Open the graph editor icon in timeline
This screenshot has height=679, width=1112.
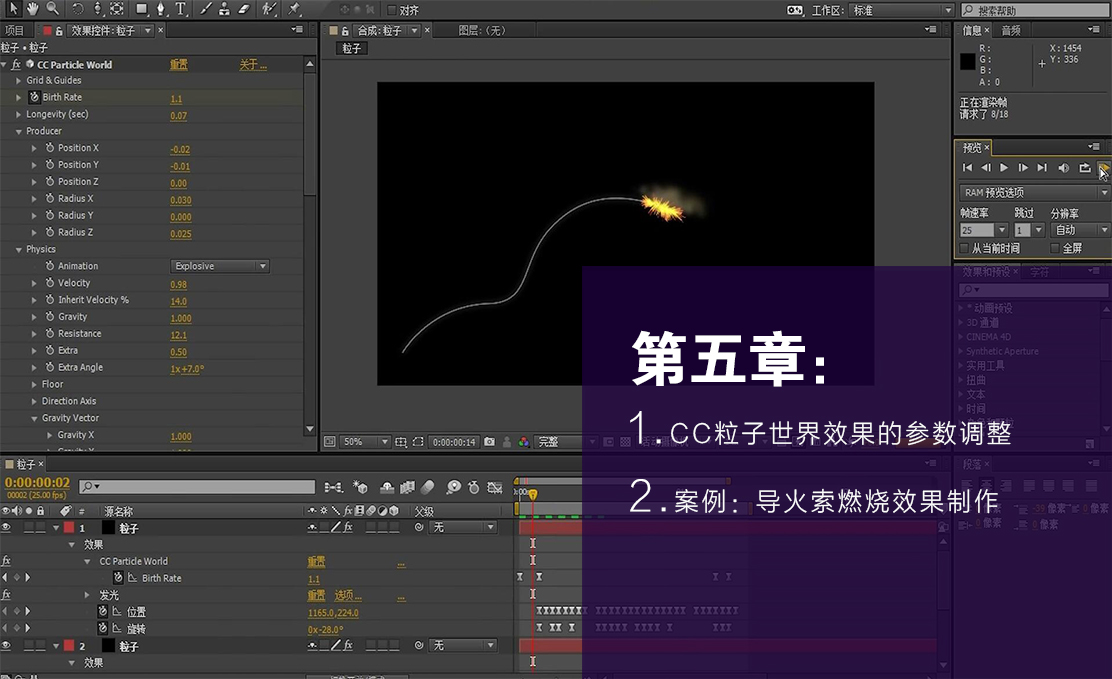pyautogui.click(x=495, y=487)
